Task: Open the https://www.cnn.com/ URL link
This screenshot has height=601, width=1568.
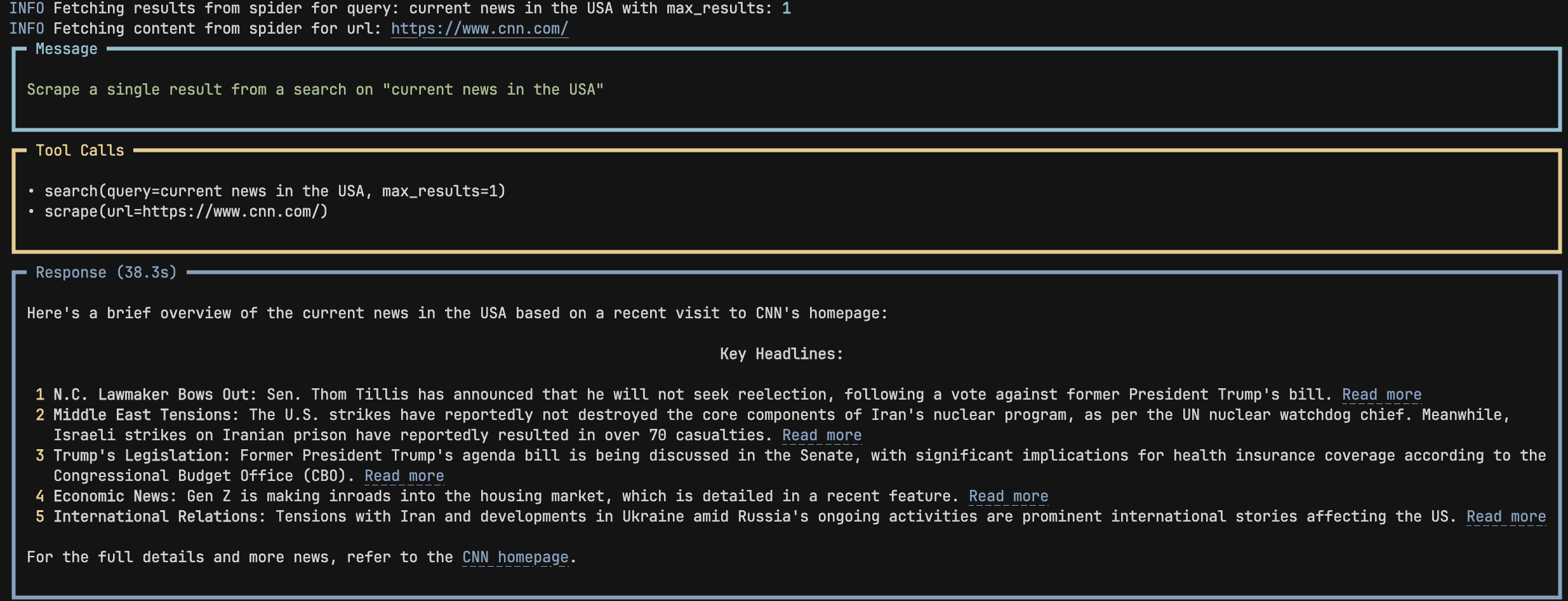Action: tap(479, 29)
